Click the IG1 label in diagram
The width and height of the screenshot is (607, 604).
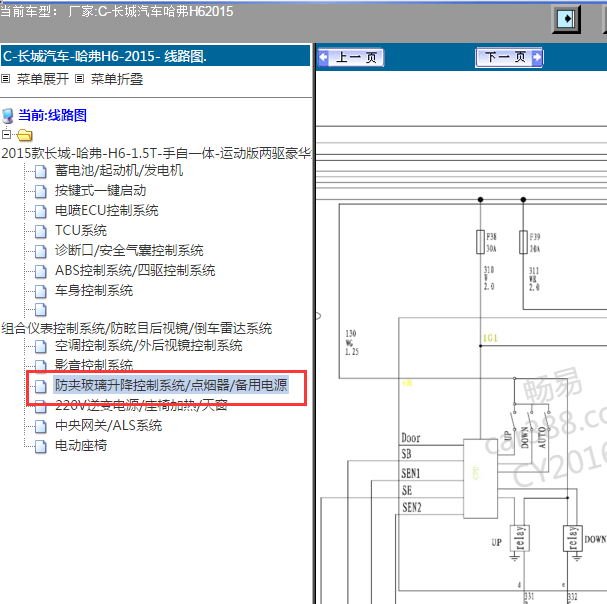pyautogui.click(x=490, y=338)
